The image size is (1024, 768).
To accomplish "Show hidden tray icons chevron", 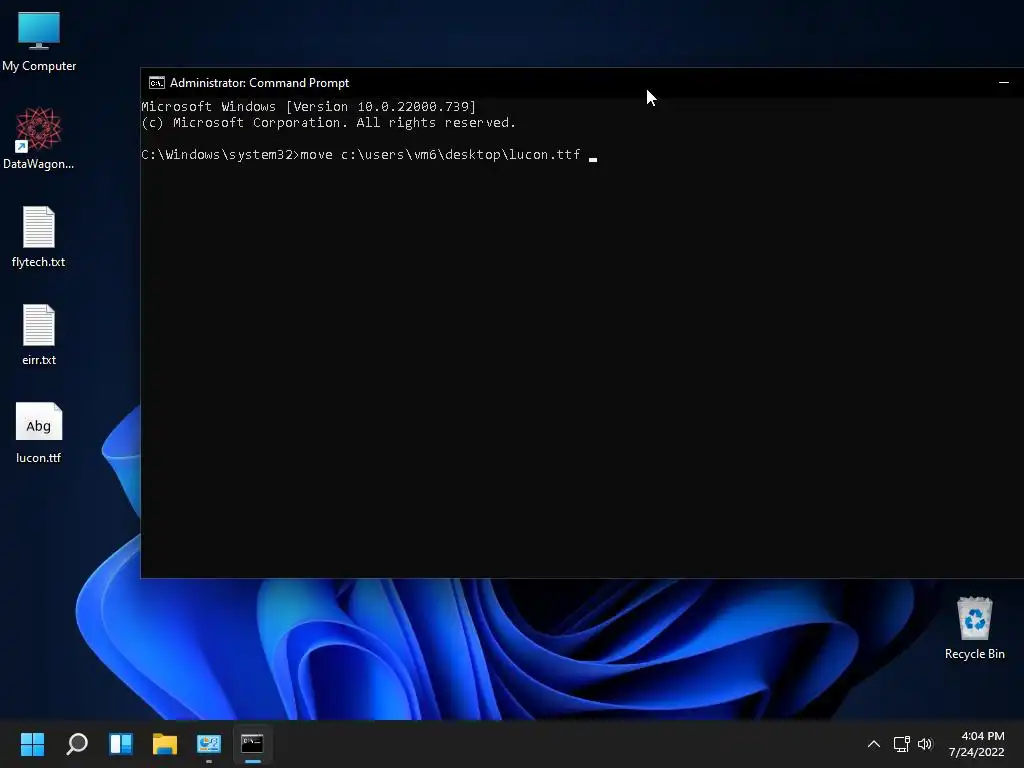I will (873, 744).
